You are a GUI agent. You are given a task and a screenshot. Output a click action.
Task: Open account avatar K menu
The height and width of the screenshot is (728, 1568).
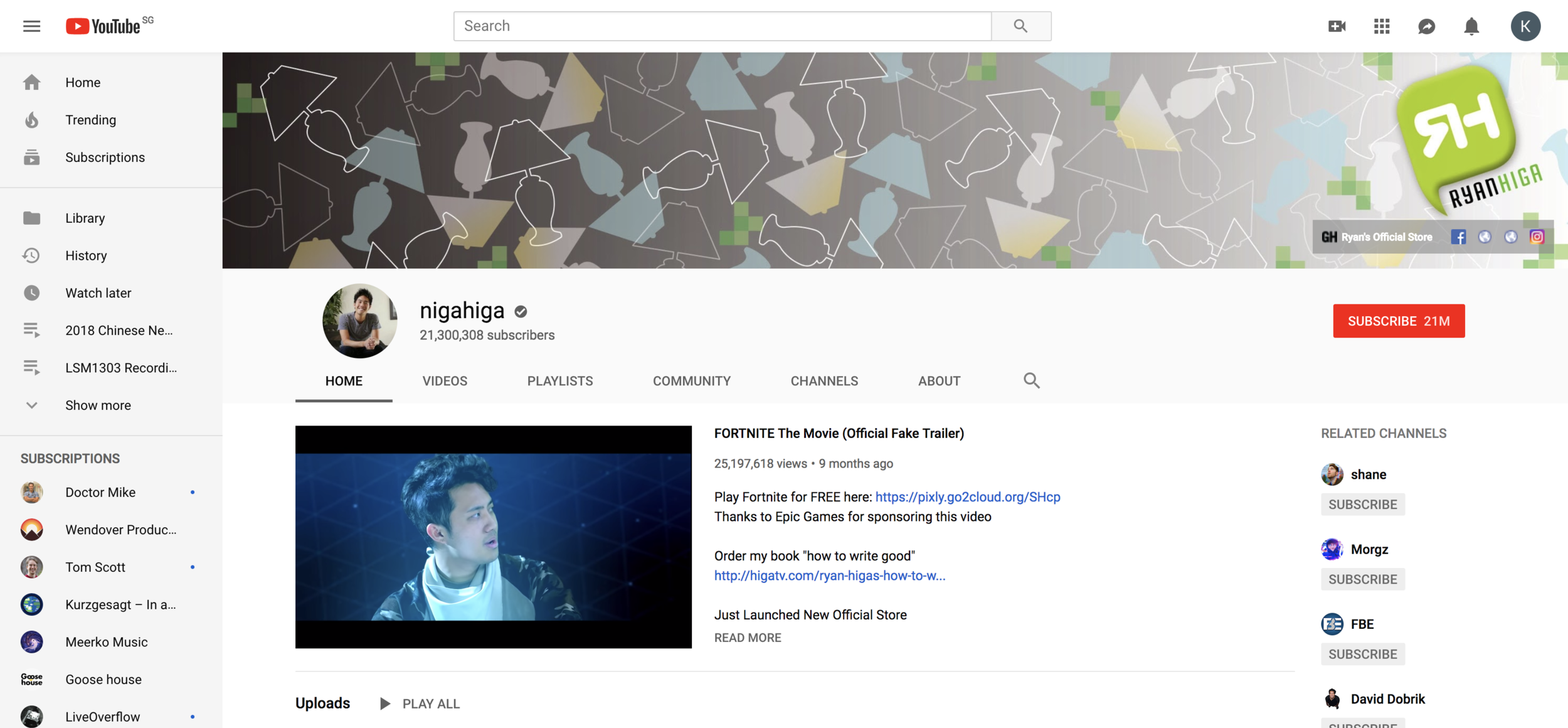tap(1525, 26)
